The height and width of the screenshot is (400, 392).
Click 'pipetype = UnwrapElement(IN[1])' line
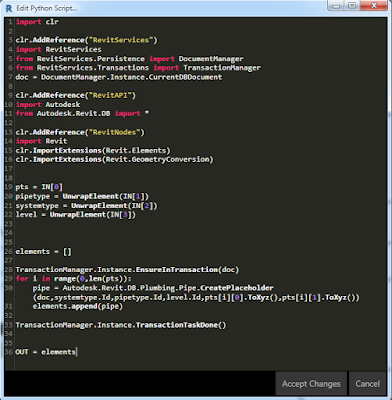pos(82,196)
